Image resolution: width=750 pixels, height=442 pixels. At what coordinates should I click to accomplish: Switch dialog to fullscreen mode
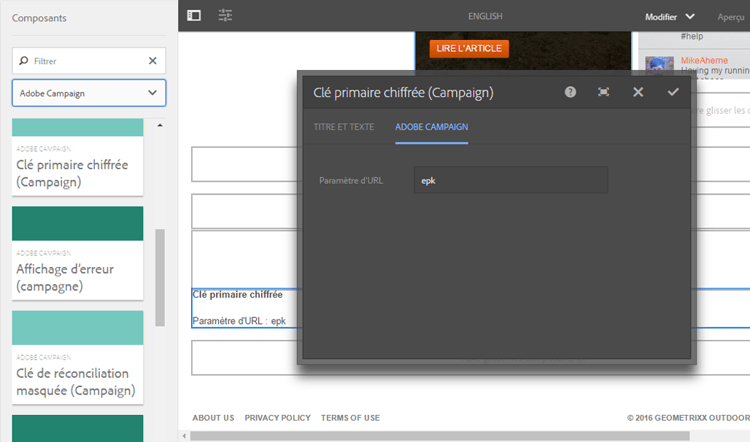click(x=604, y=92)
